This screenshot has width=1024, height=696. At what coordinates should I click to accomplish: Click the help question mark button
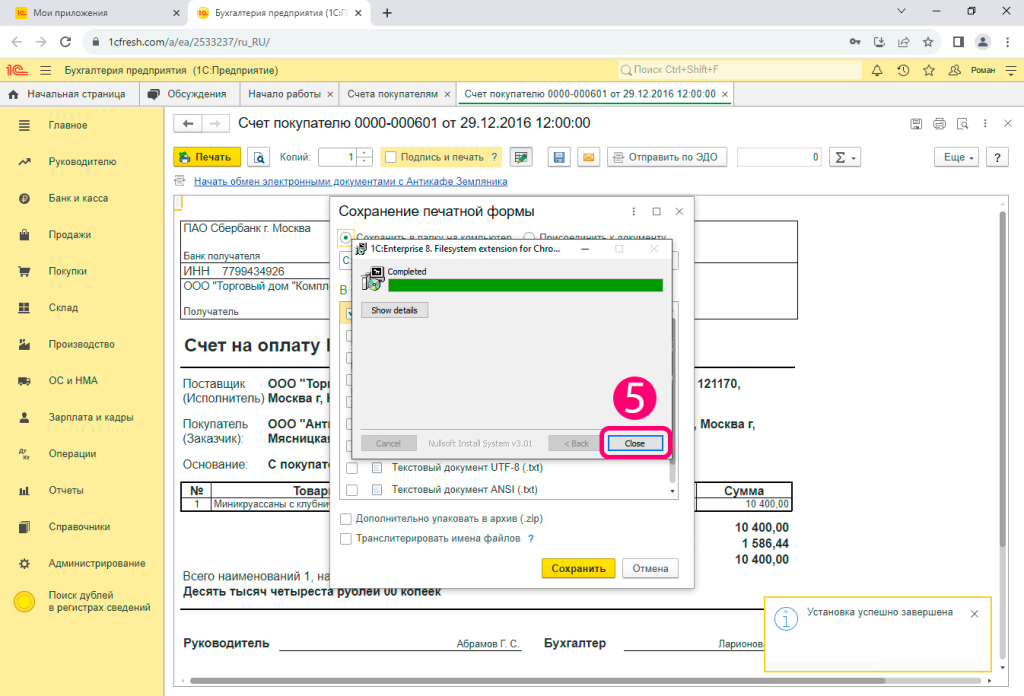(997, 157)
